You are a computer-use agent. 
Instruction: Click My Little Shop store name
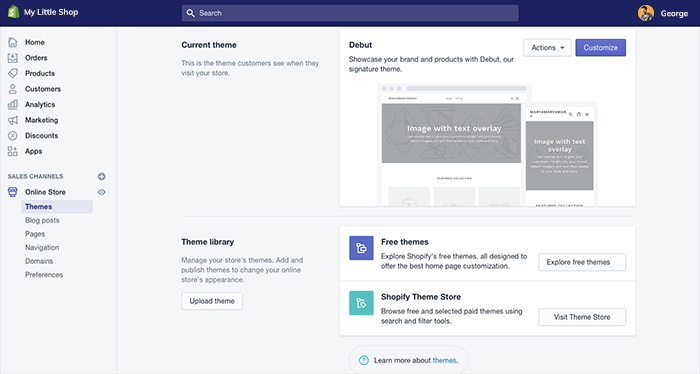point(51,12)
